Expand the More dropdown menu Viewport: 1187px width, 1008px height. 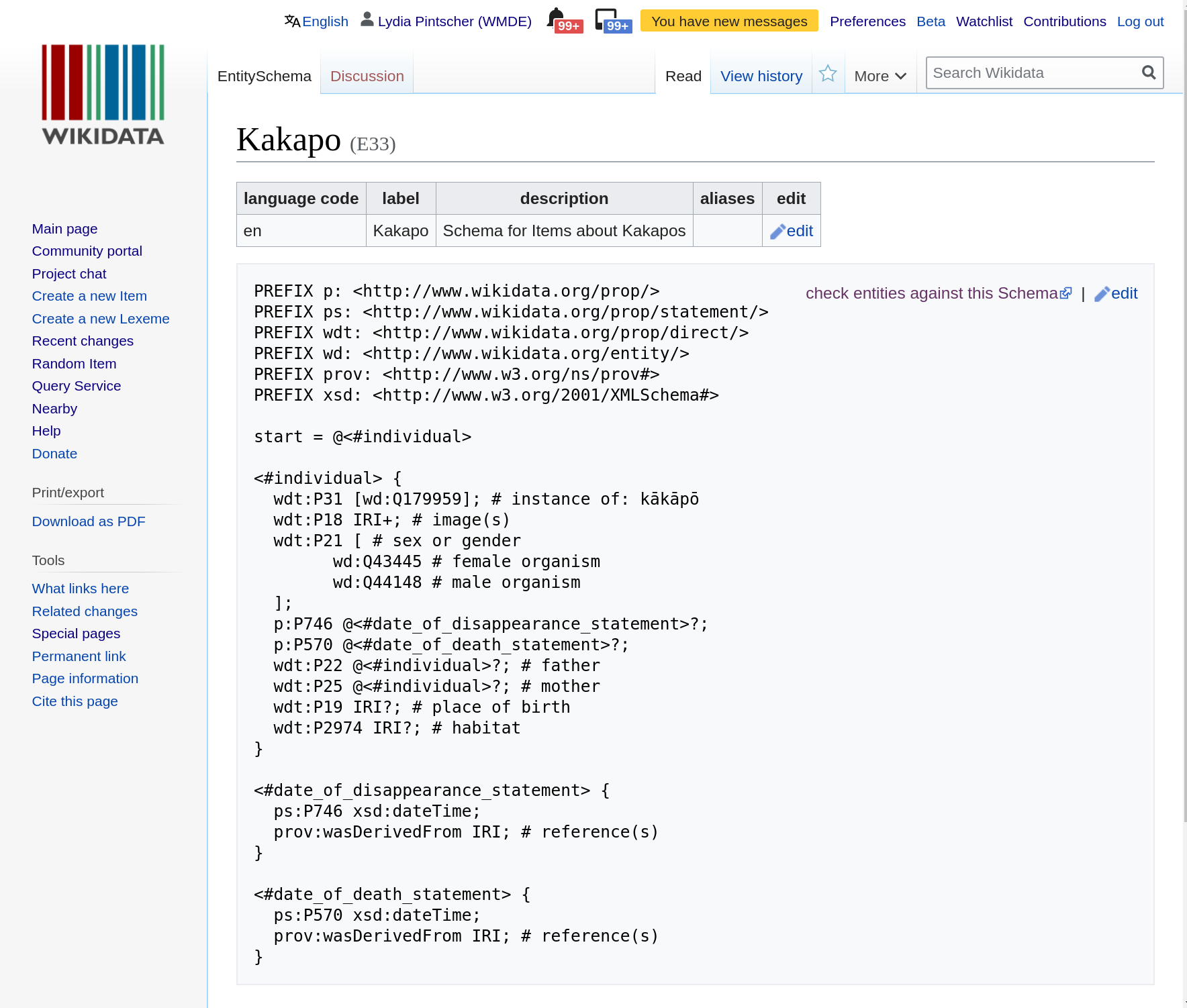[x=880, y=76]
